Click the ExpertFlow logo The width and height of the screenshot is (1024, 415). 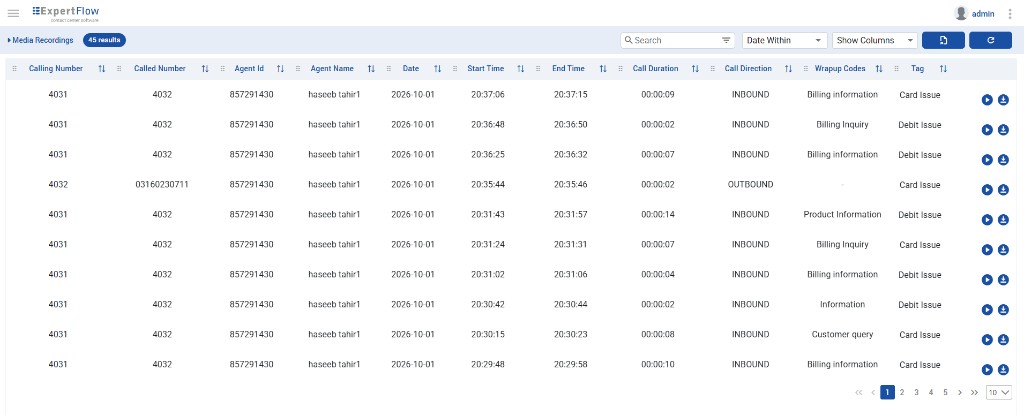pyautogui.click(x=66, y=13)
